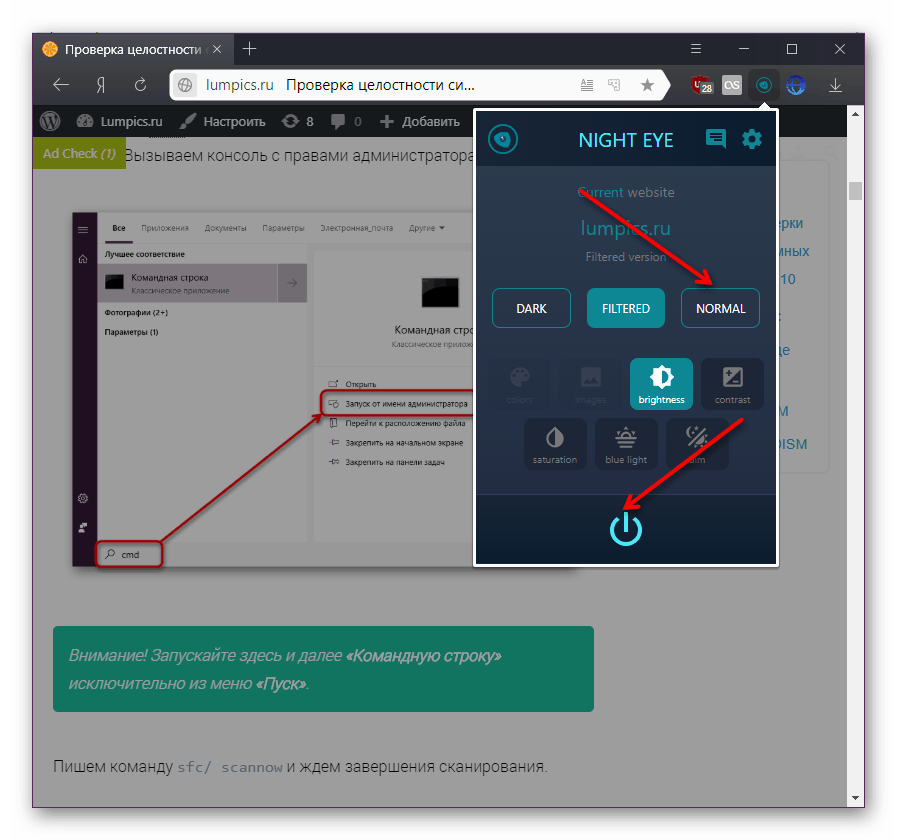Open Night Eye chat feedback icon

716,138
